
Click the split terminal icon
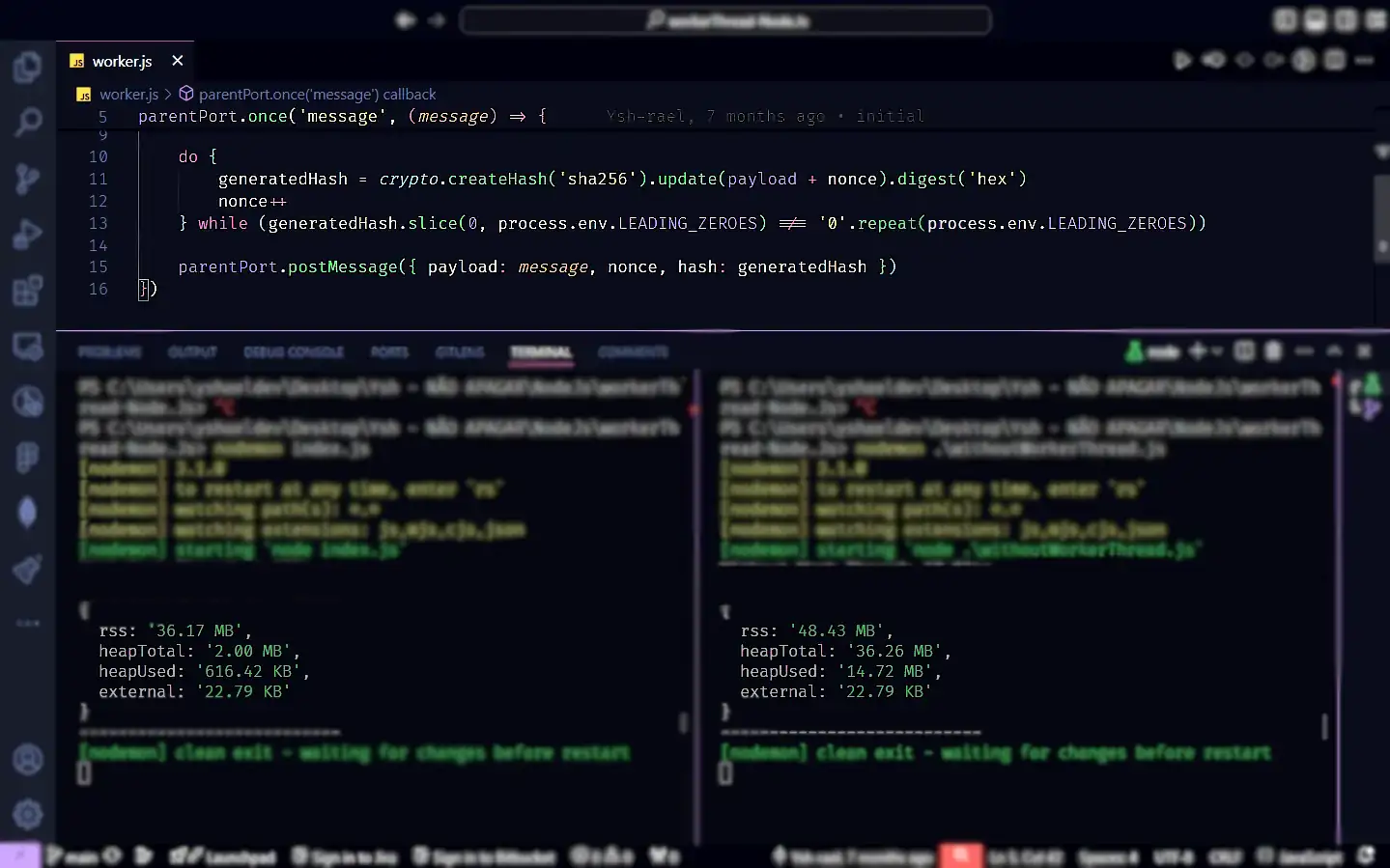1244,351
